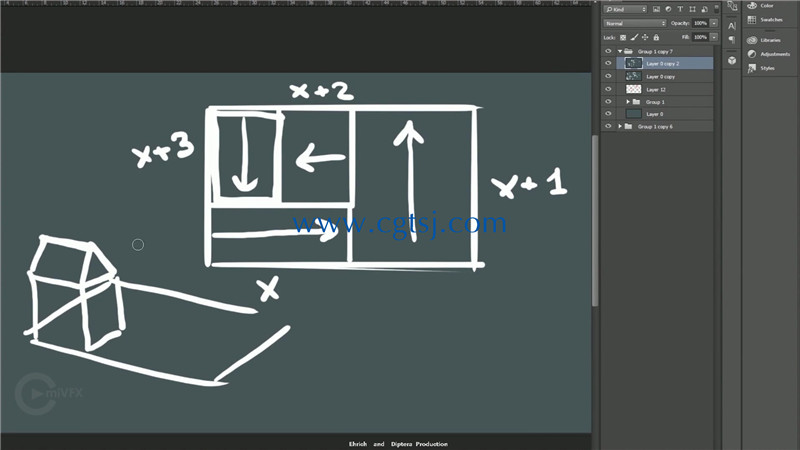Hide Layer 0 copy 2 visibility eye
This screenshot has height=450, width=800.
pyautogui.click(x=608, y=63)
